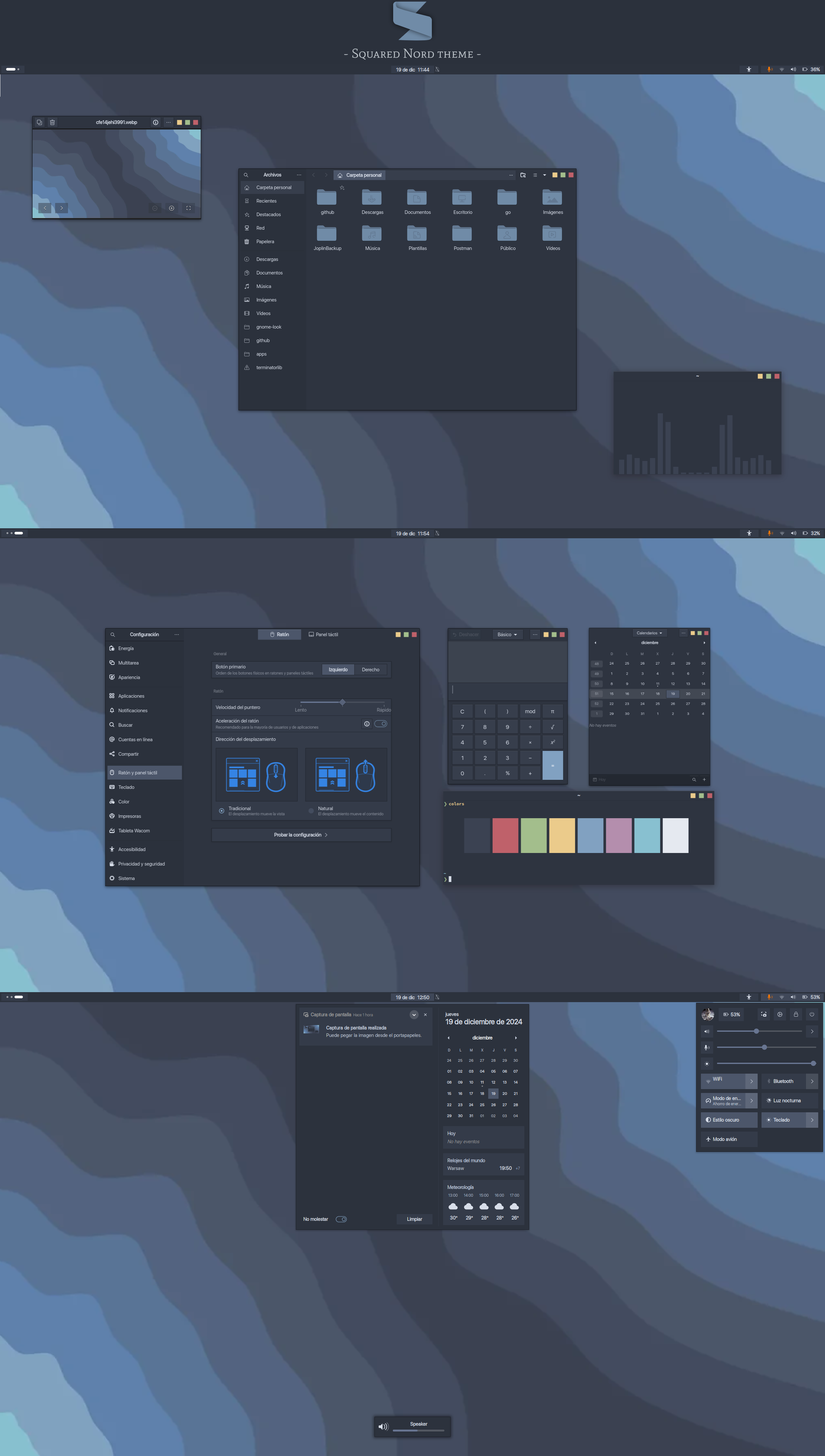Image resolution: width=825 pixels, height=1456 pixels.
Task: Copy image in image viewer toolbar
Action: (x=39, y=122)
